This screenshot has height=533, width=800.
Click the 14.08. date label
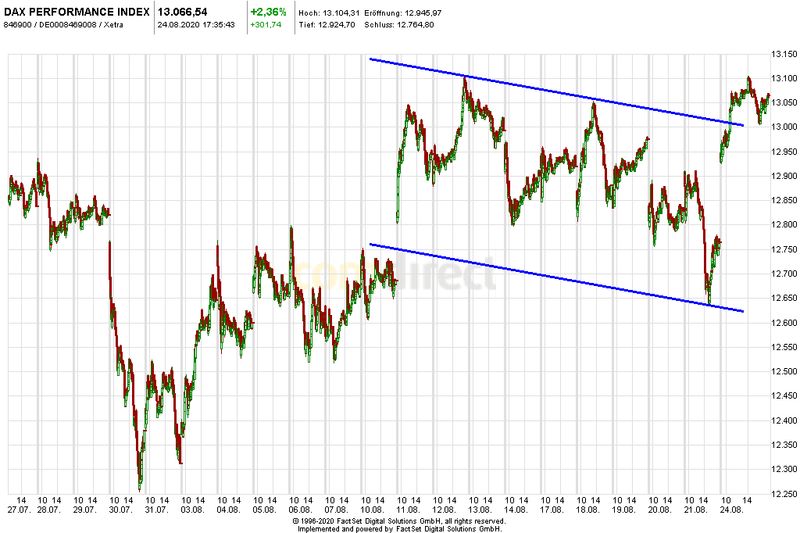click(516, 510)
